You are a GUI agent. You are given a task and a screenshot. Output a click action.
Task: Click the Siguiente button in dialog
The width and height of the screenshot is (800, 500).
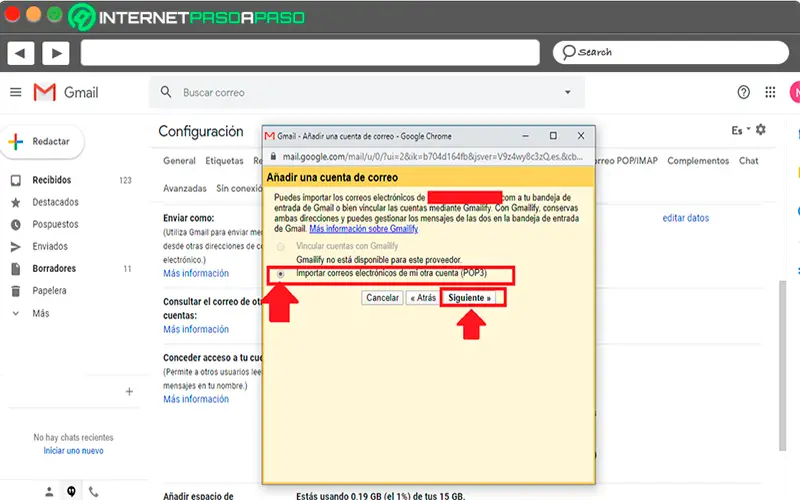pos(469,297)
